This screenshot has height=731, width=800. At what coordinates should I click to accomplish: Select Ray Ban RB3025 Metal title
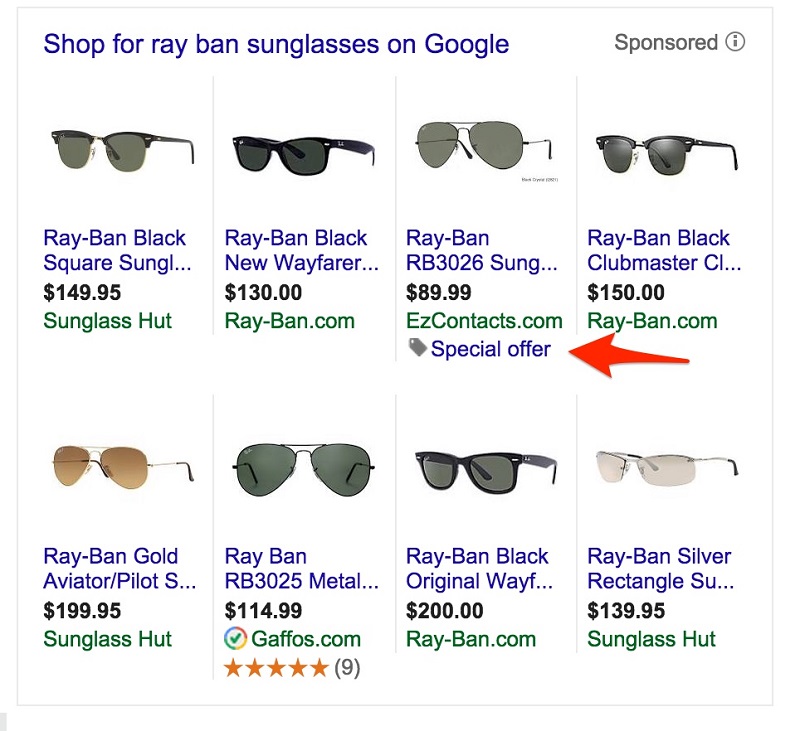coord(301,569)
